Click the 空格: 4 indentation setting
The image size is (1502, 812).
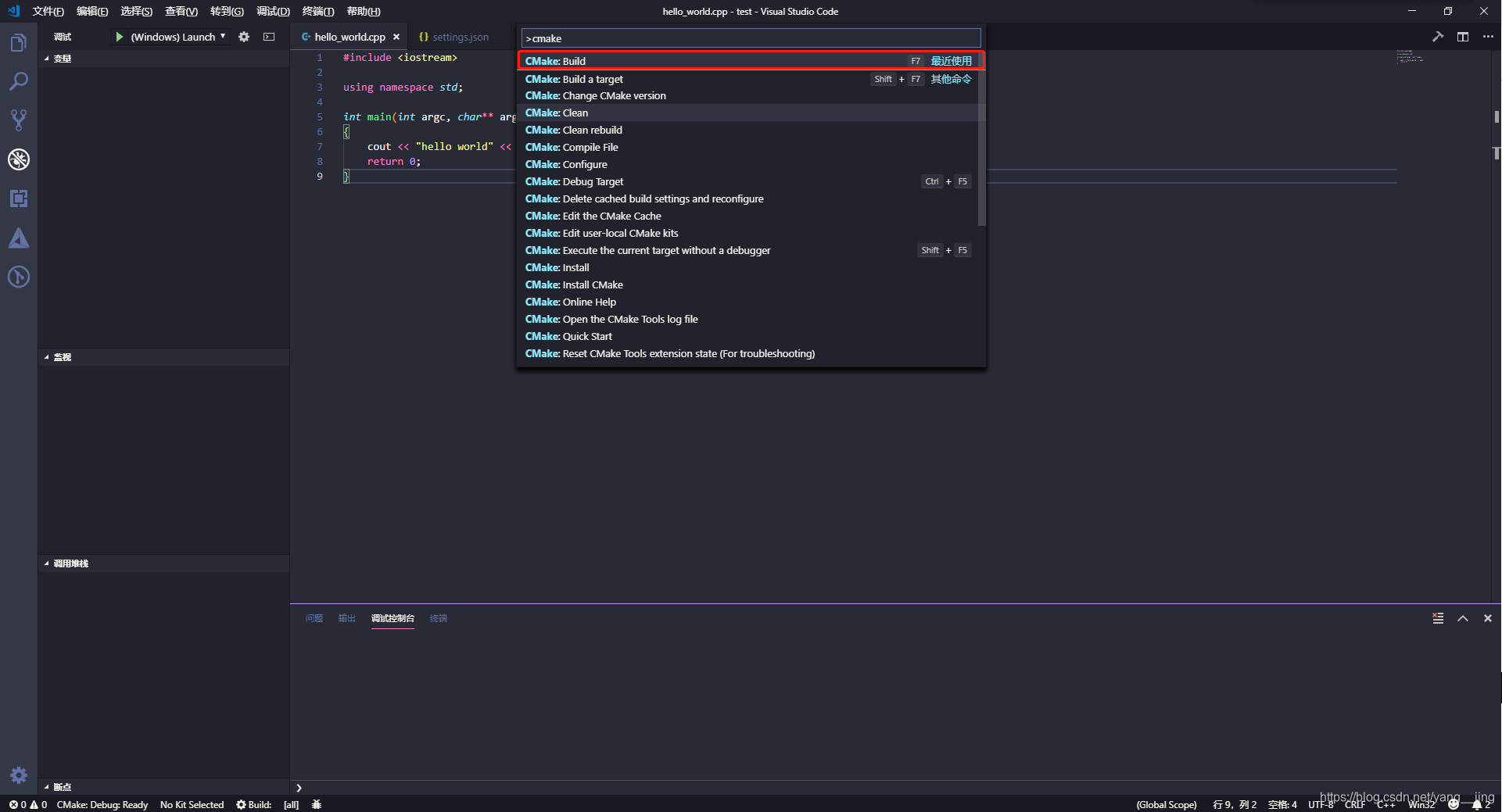coord(1282,804)
